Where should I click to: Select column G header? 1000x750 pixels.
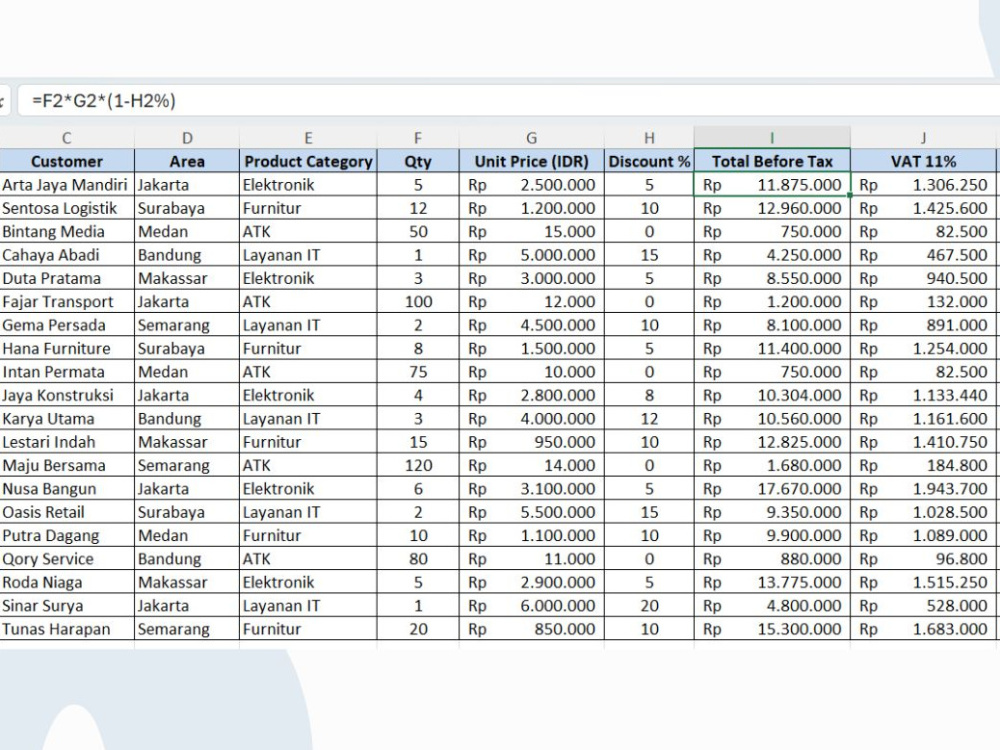click(531, 138)
